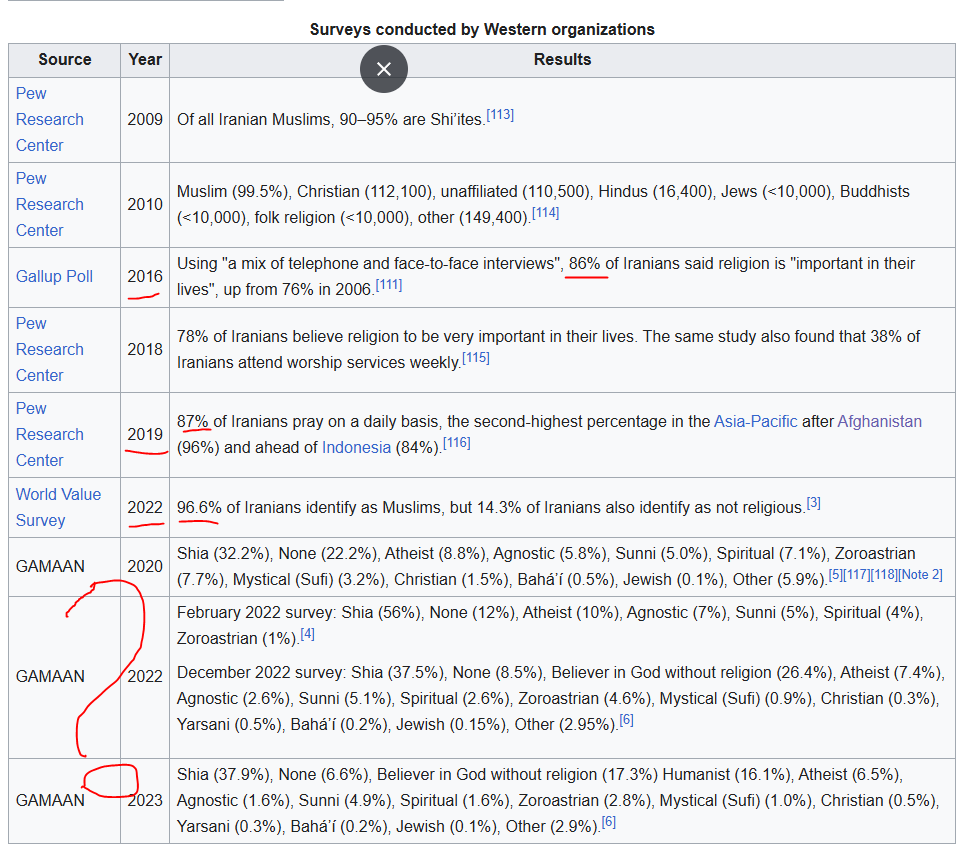Image resolution: width=966 pixels, height=853 pixels.
Task: Follow the Indonesia link
Action: click(x=356, y=448)
